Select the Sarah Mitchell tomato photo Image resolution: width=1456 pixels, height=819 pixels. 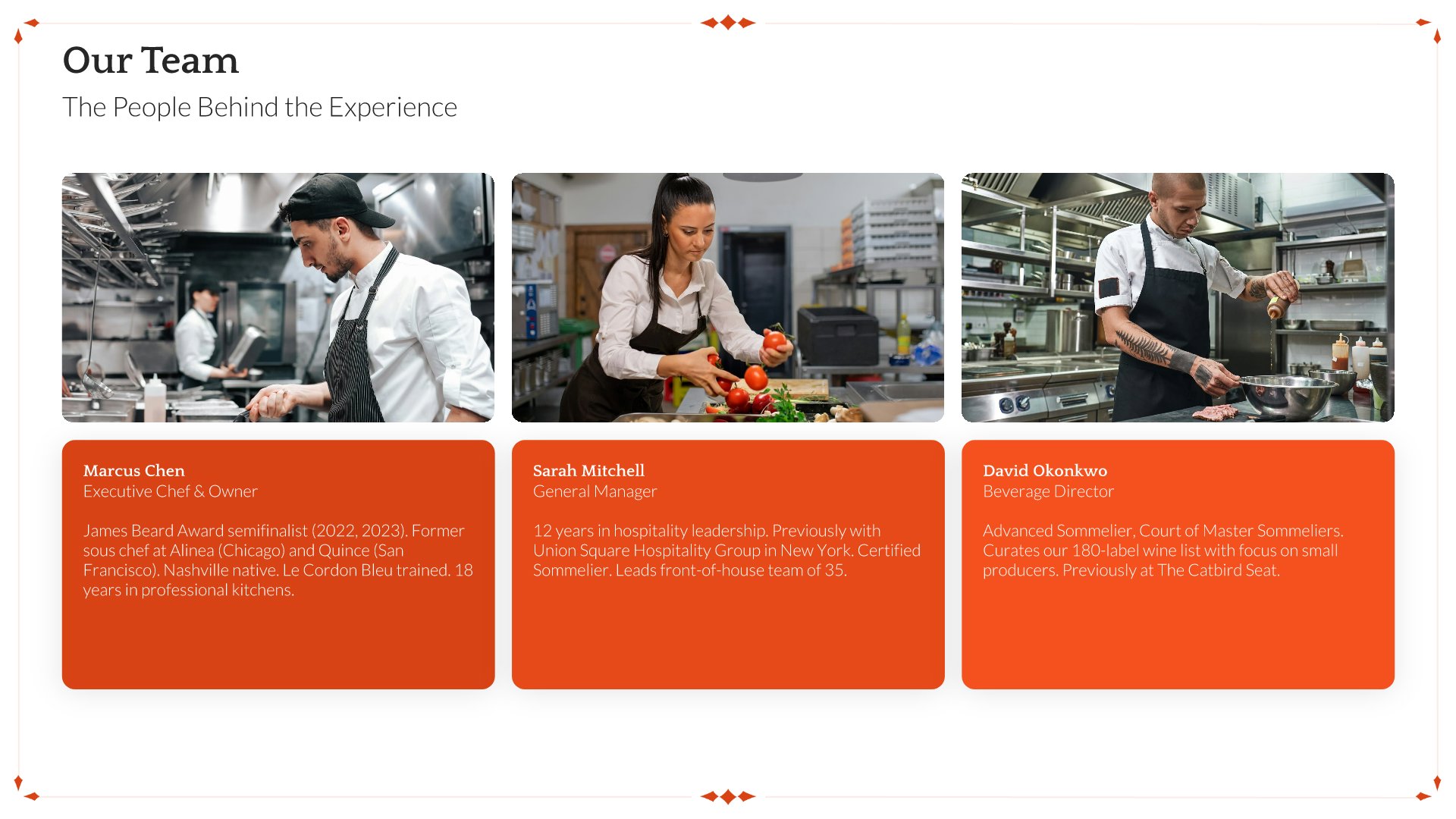(x=728, y=297)
